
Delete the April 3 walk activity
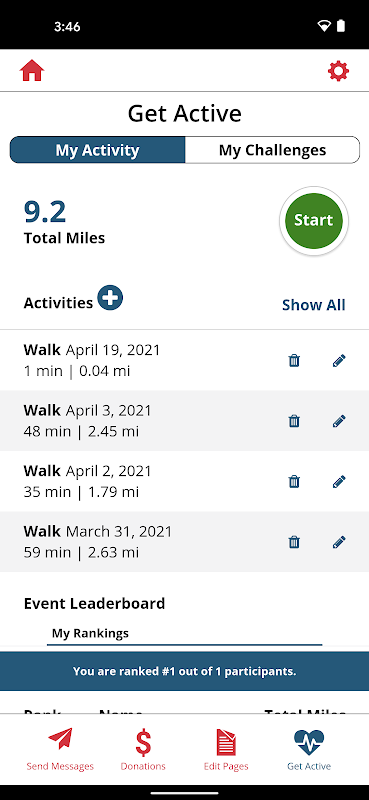click(x=294, y=421)
